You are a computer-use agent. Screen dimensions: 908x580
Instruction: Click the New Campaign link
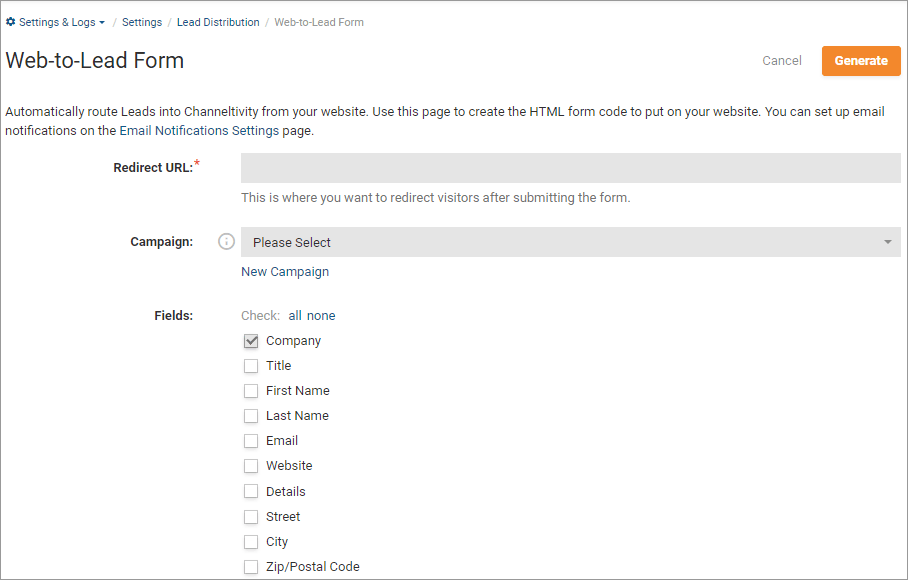(x=284, y=271)
